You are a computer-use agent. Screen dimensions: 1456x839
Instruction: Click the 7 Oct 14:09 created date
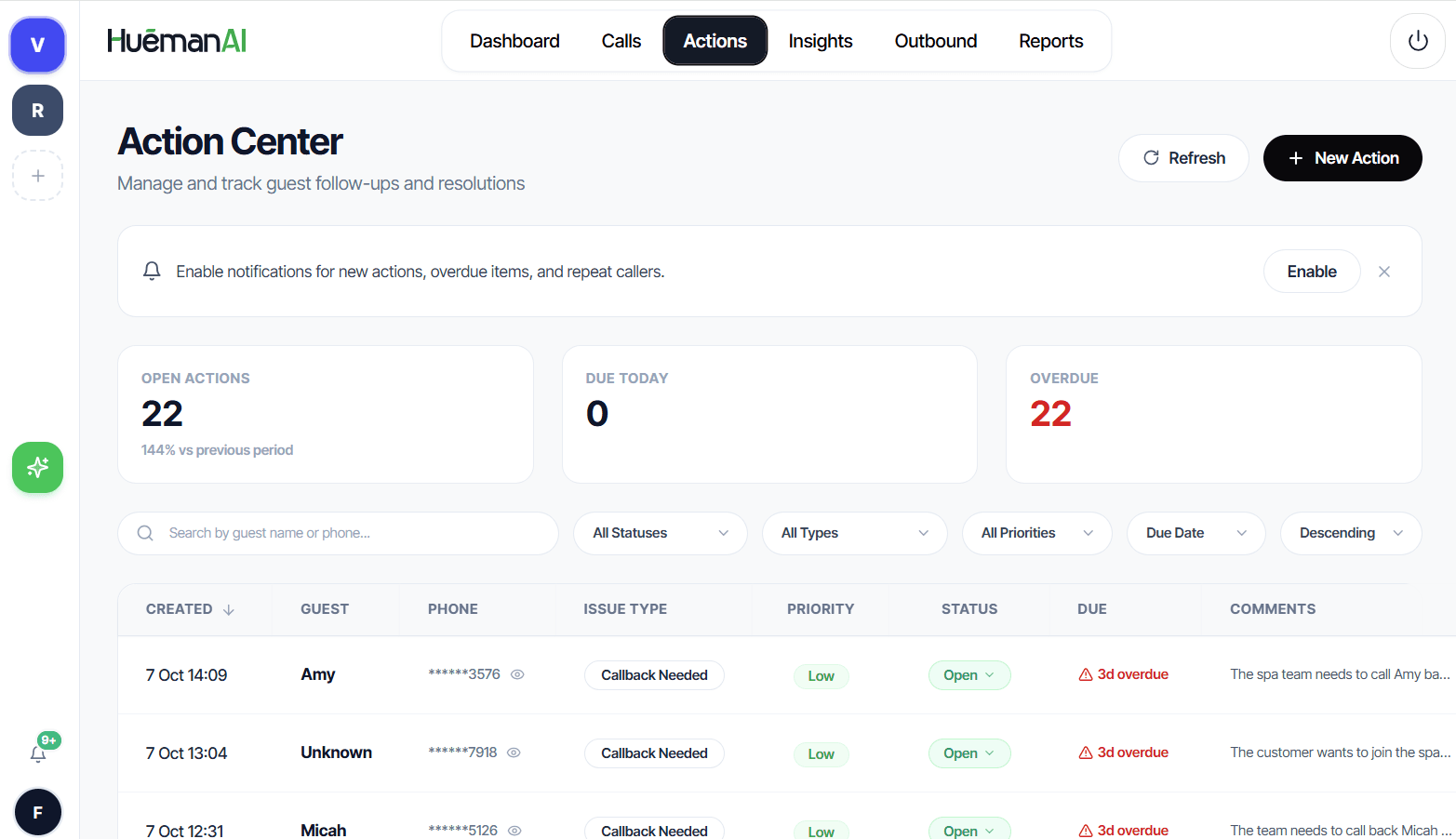click(186, 675)
